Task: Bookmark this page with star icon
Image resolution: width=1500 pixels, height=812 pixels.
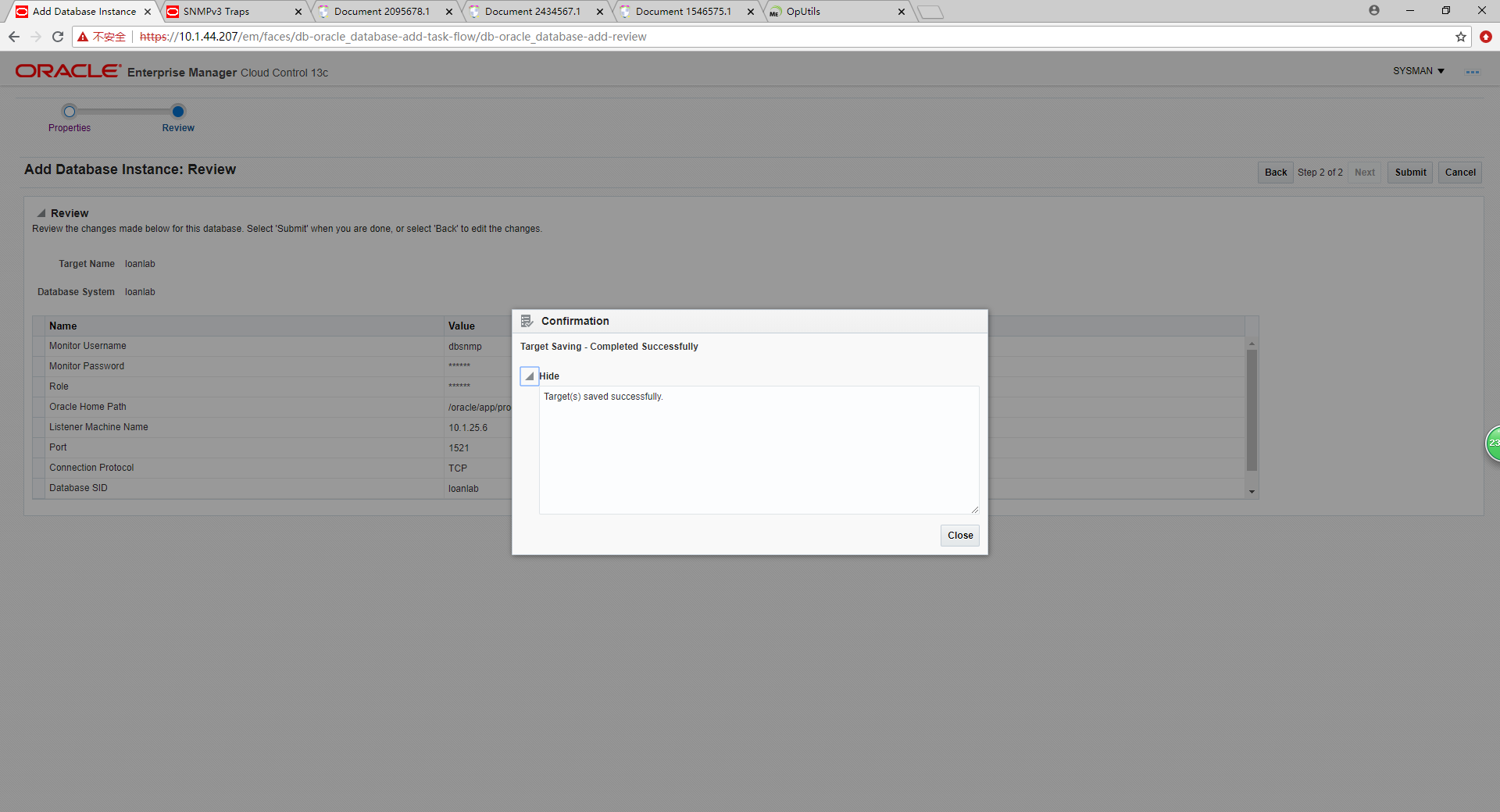Action: pos(1460,37)
